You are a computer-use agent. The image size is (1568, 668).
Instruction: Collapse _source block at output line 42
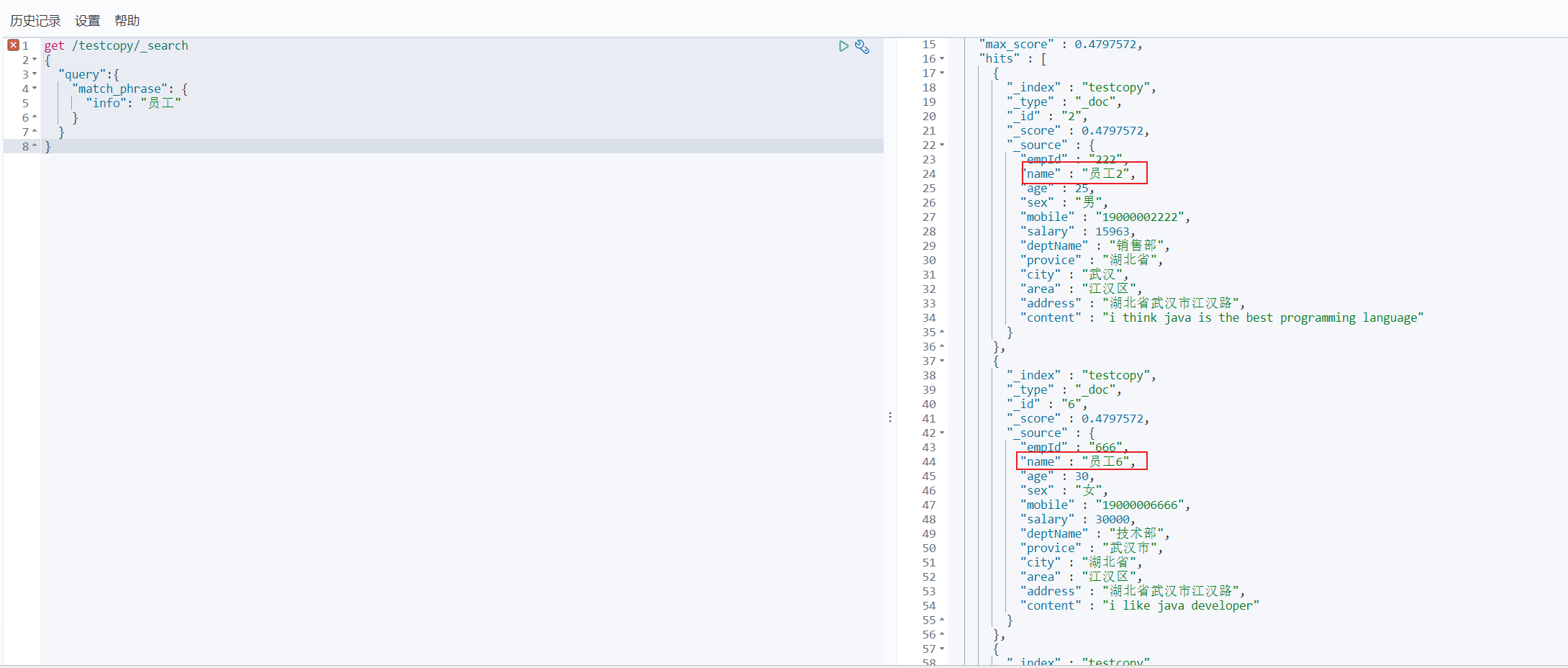(x=942, y=433)
